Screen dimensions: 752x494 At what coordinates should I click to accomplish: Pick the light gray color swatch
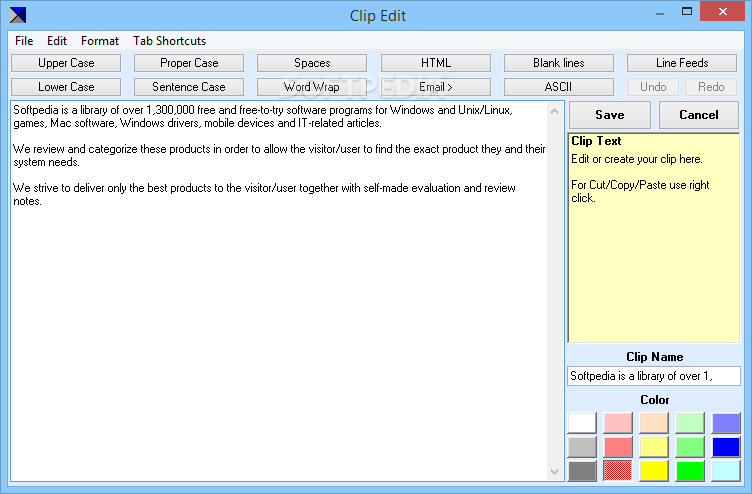click(582, 447)
